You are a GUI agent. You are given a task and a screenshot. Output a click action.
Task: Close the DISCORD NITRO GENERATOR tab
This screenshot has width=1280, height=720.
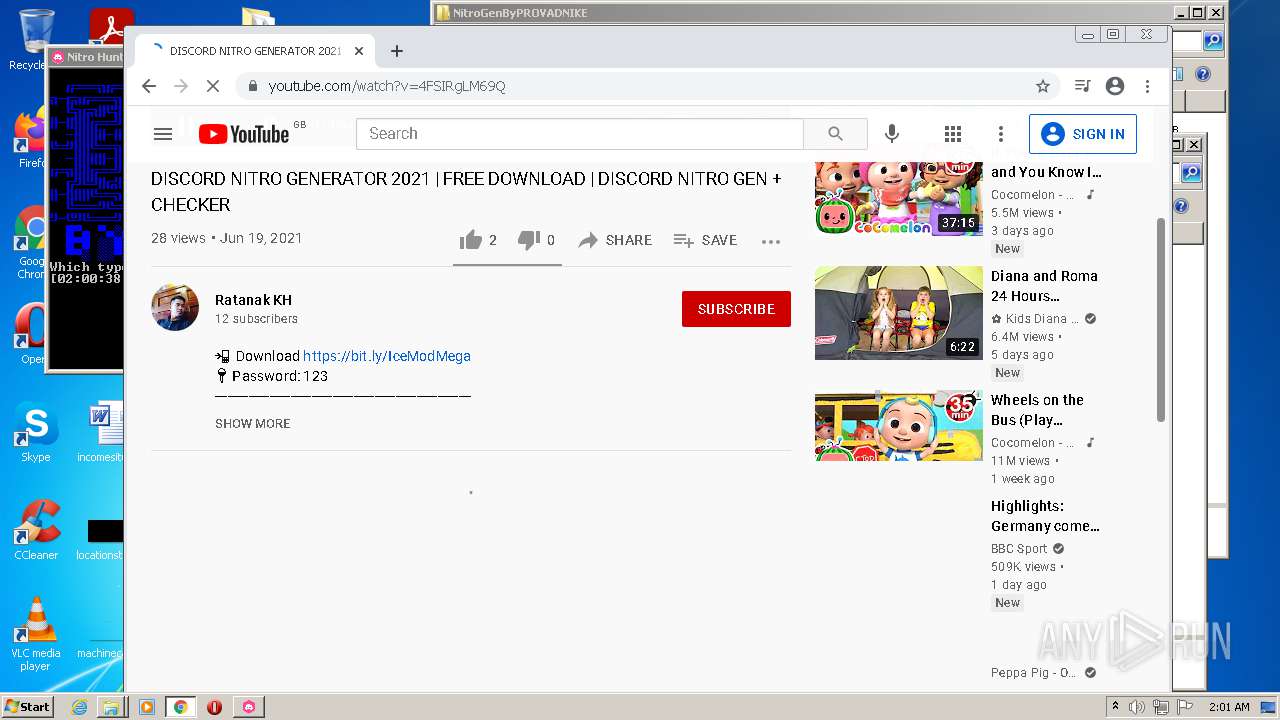click(x=359, y=51)
